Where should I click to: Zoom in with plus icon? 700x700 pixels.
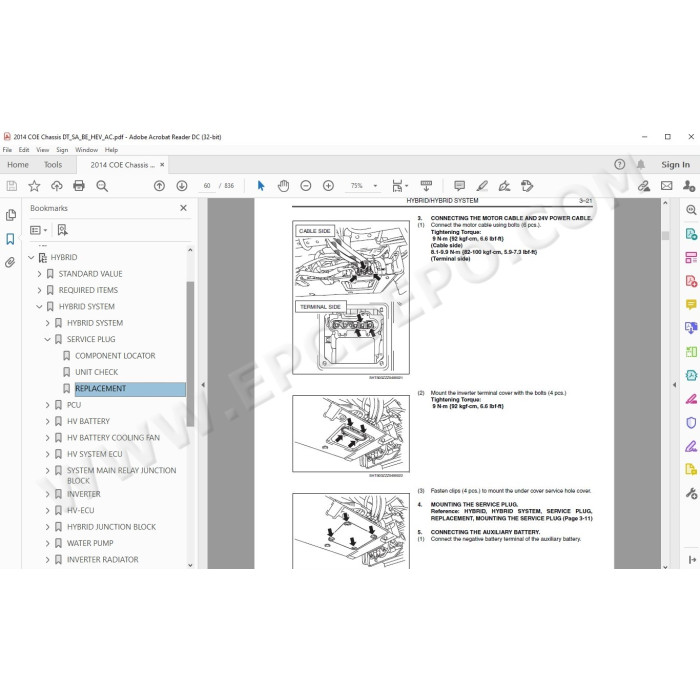(329, 186)
